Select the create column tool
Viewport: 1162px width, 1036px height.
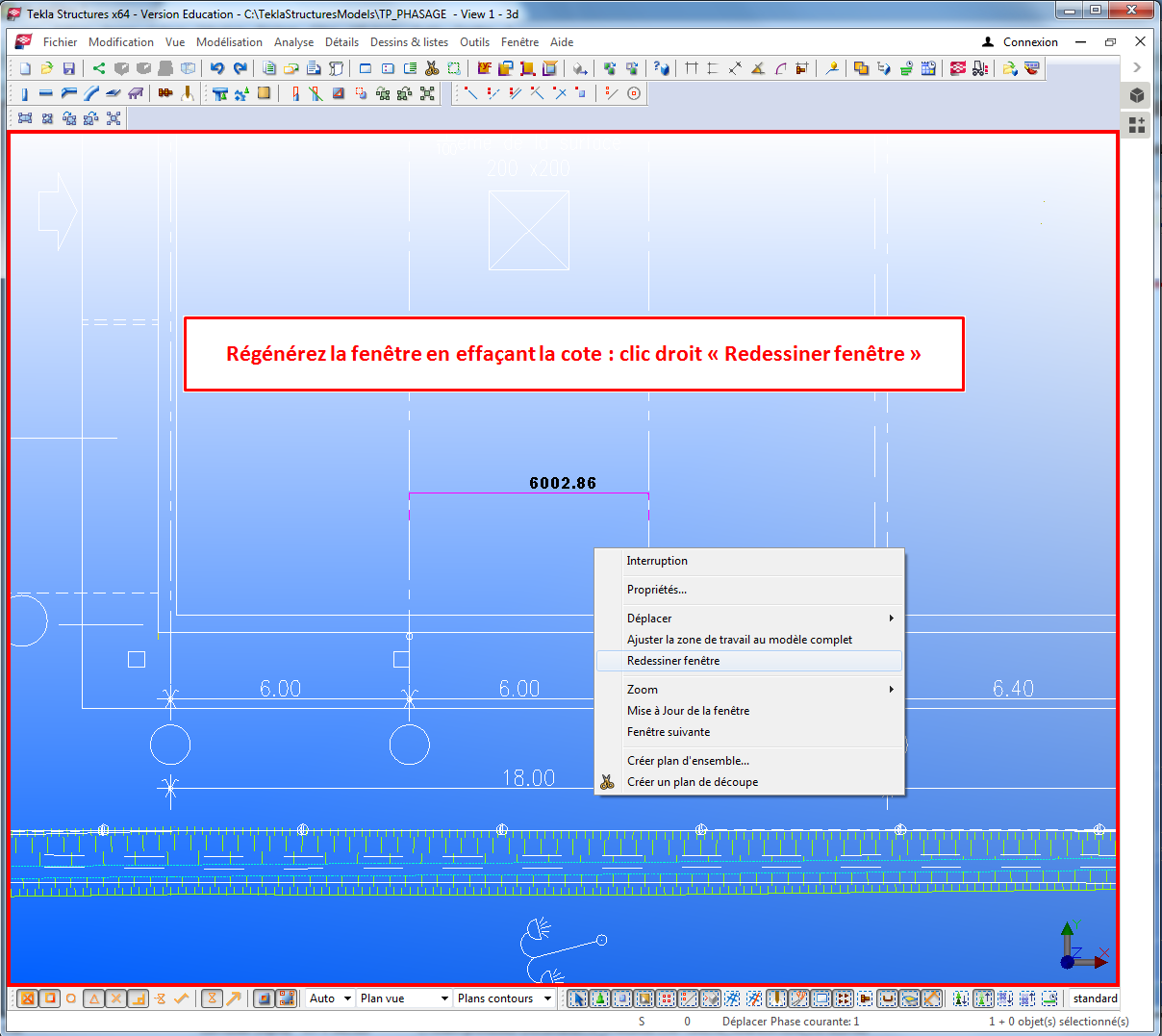[x=24, y=93]
